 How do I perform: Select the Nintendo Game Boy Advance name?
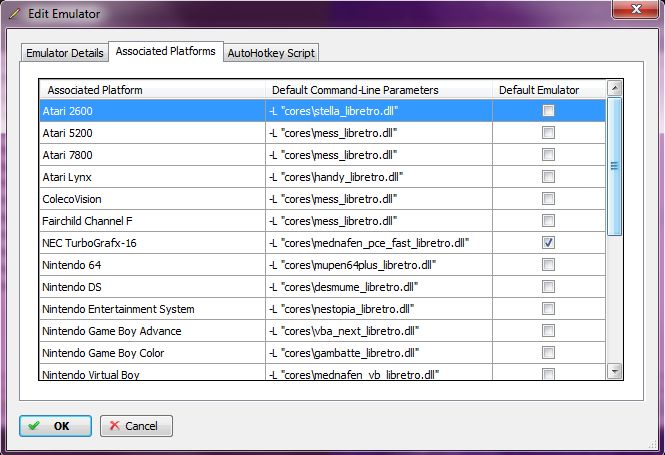(x=112, y=331)
